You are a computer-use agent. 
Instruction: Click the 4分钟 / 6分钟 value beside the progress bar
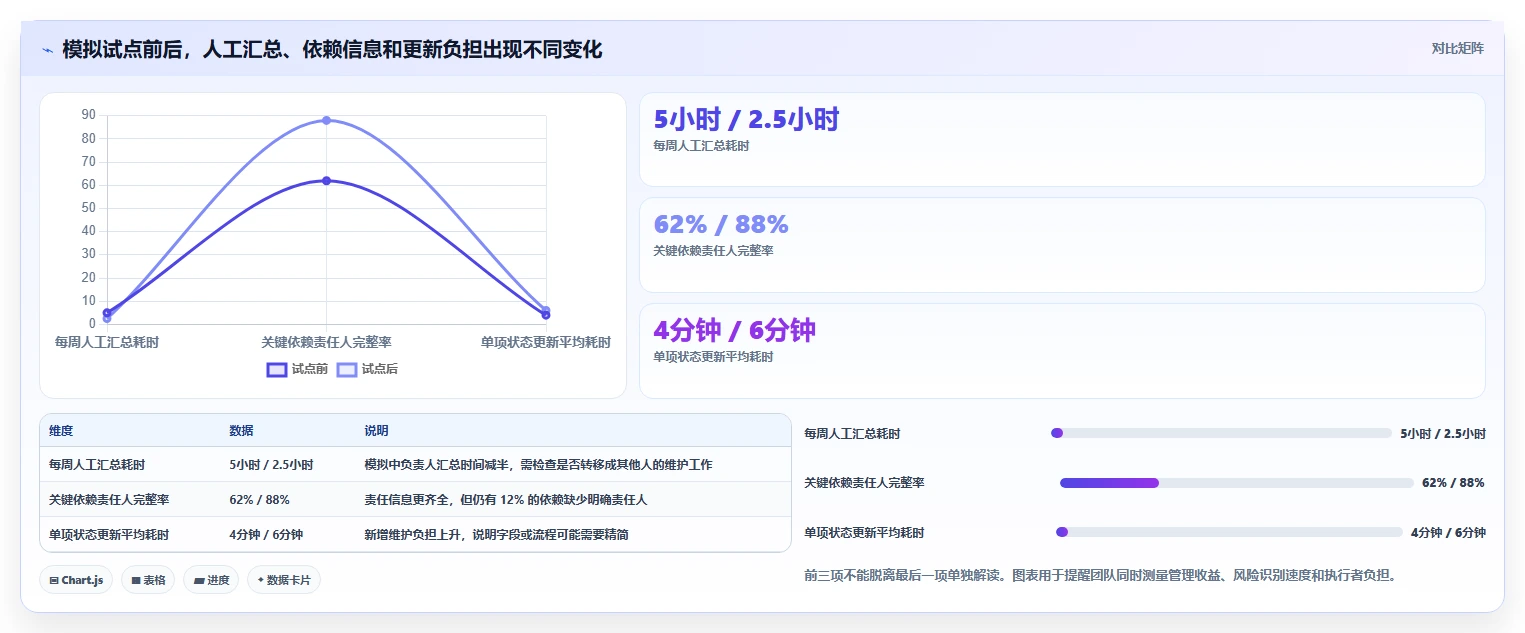(x=1448, y=532)
